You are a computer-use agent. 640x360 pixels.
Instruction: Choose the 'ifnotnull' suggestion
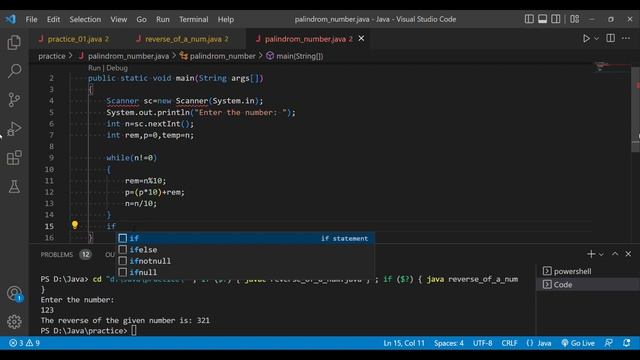click(x=245, y=261)
